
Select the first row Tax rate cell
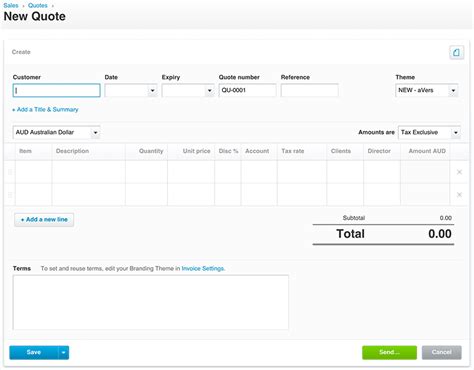coord(302,172)
